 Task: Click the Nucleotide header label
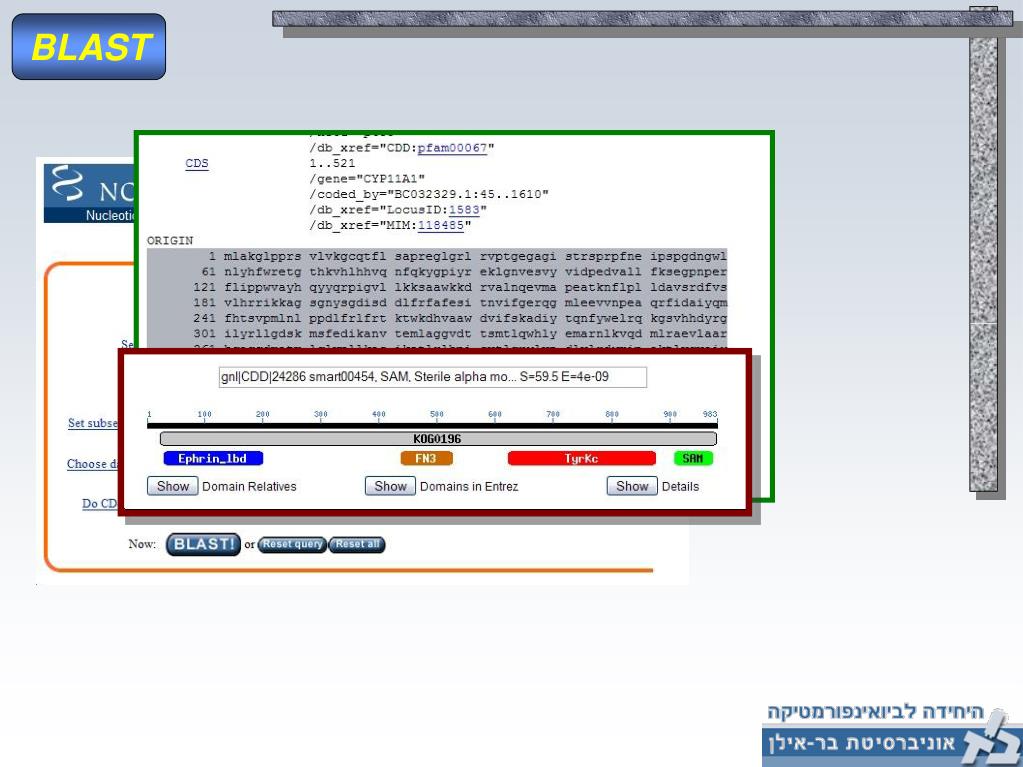tap(110, 215)
